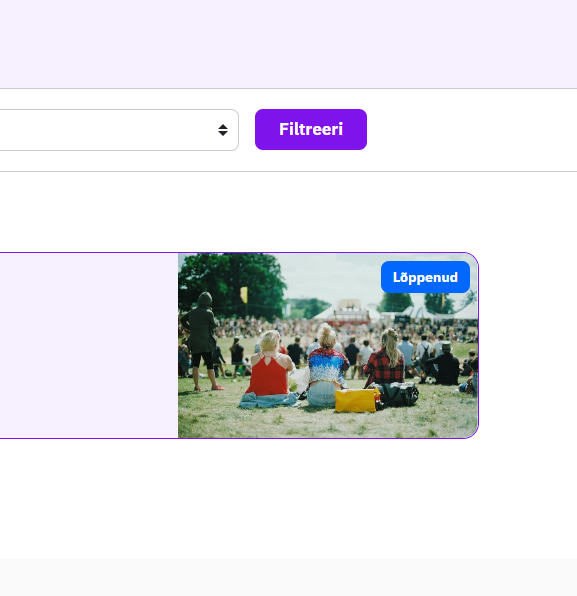Viewport: 577px width, 596px height.
Task: Click the blue Lõppenud status badge
Action: [425, 277]
